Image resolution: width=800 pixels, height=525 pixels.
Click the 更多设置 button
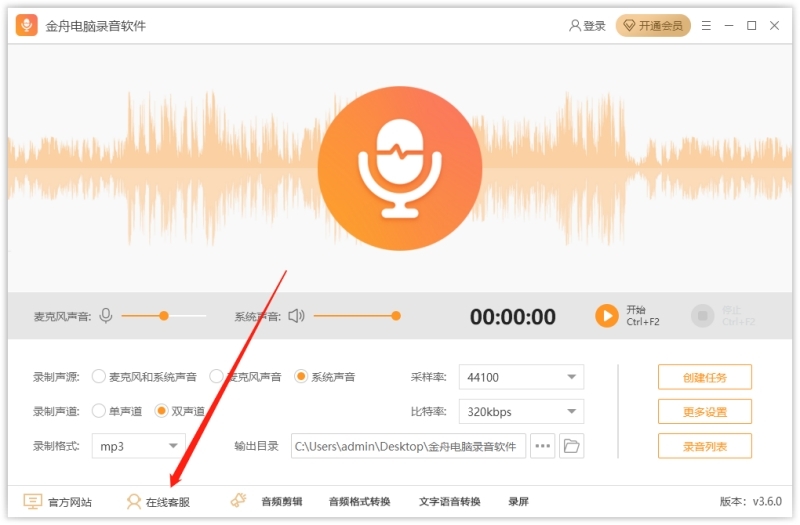coord(705,412)
